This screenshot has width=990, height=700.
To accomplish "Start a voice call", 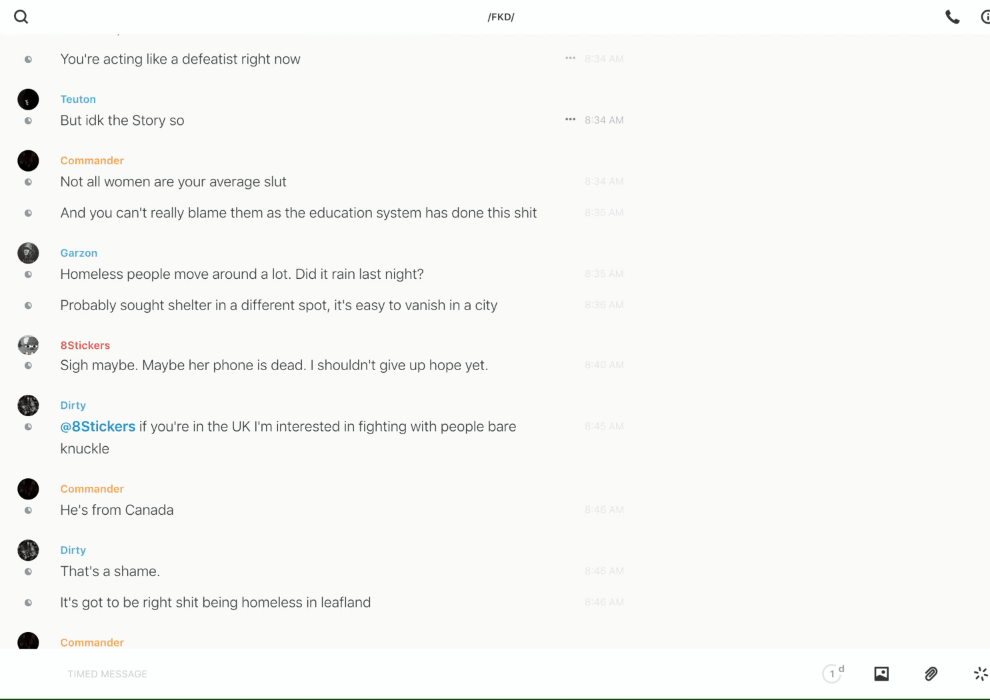I will pyautogui.click(x=952, y=17).
